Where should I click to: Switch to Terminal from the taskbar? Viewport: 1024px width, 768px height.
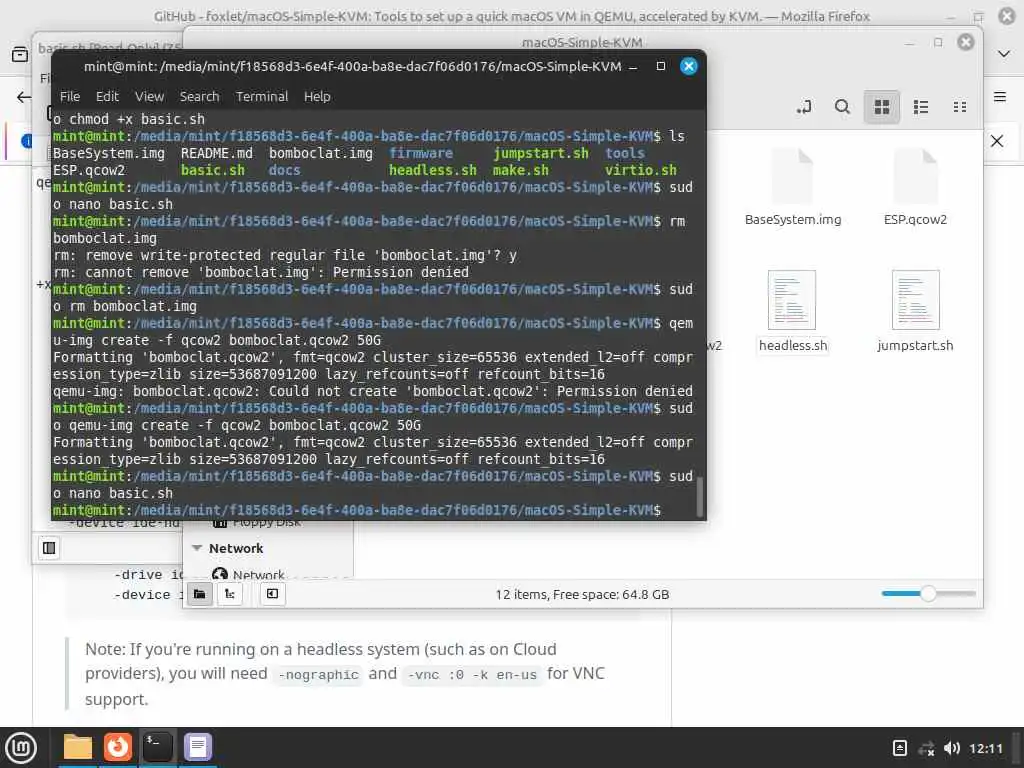[x=158, y=747]
